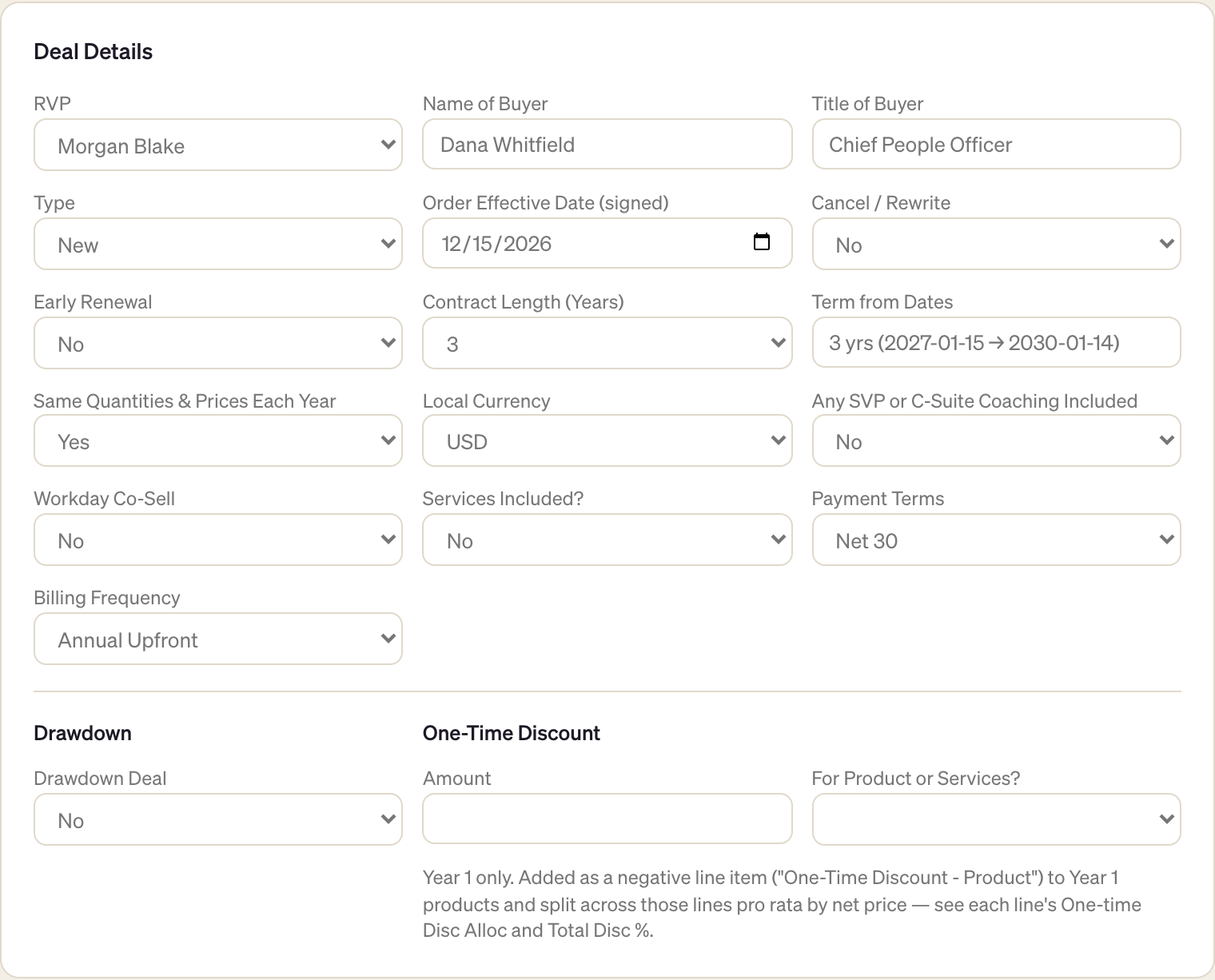Open Any SVP or C-Suite Coaching dropdown
Screen dimensions: 1215x980
tap(996, 440)
